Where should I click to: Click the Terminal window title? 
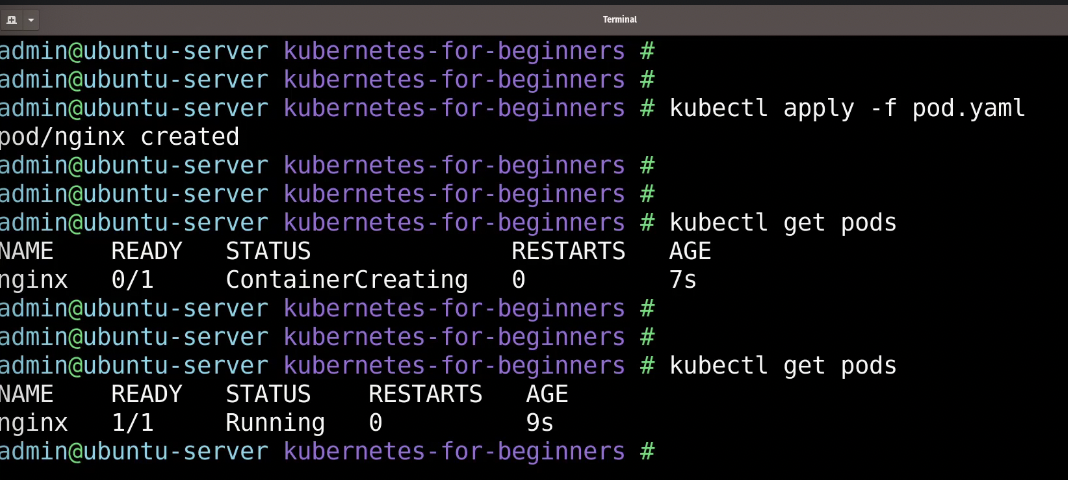(x=620, y=20)
